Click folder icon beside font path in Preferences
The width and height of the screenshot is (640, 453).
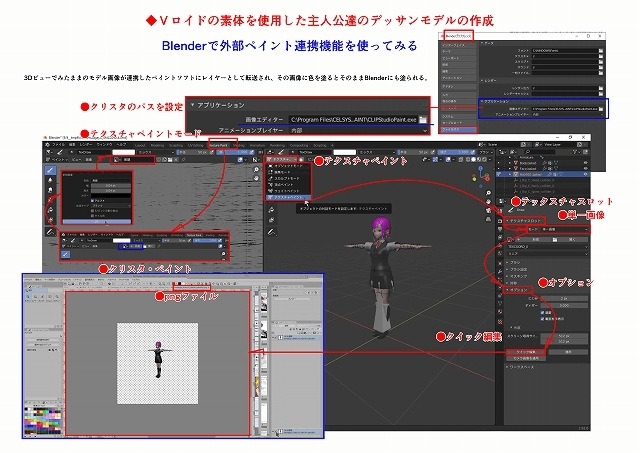pyautogui.click(x=601, y=51)
